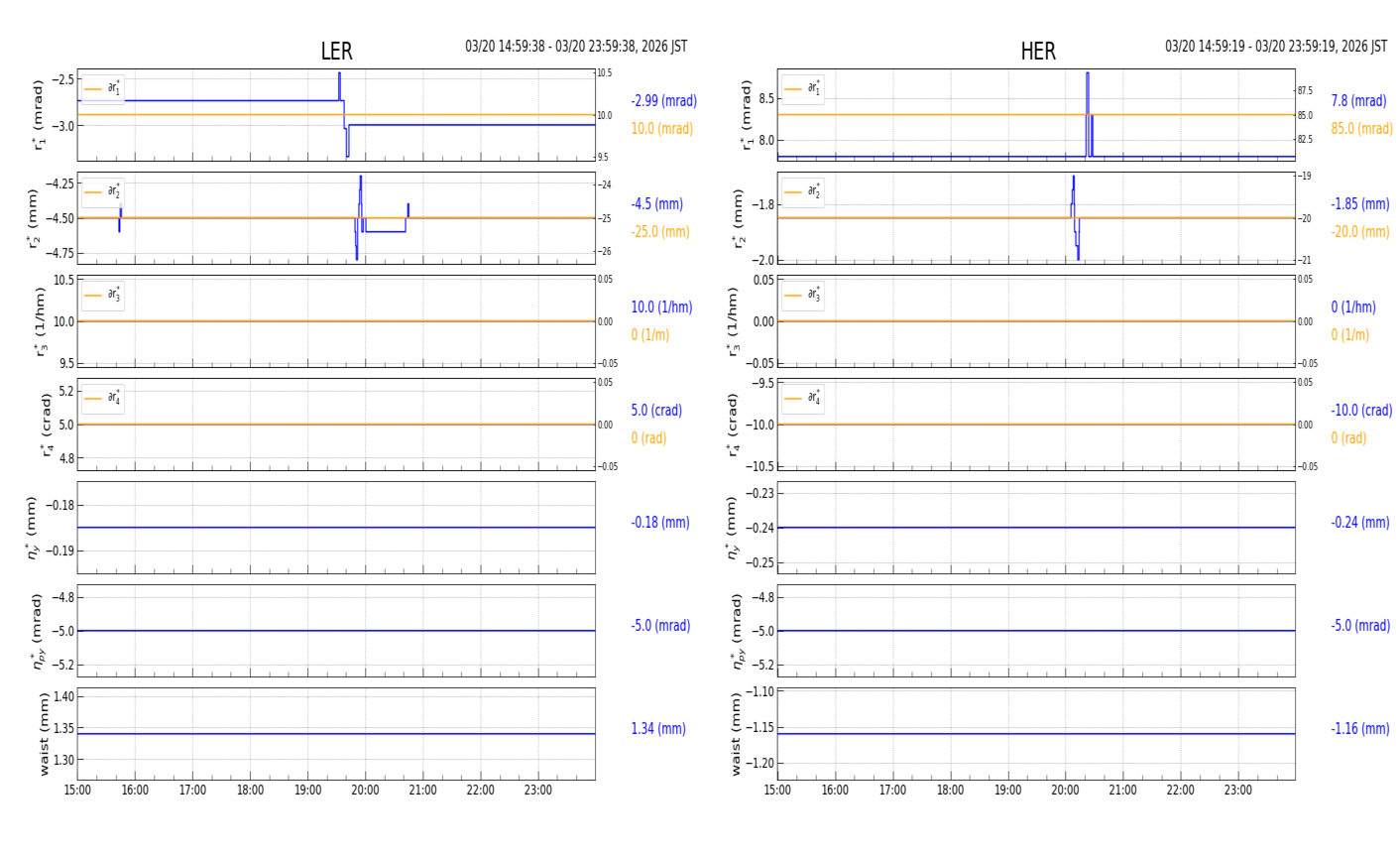Screen dimensions: 1400x857
Task: Click the orange 85.0 (mrad) value label
Action: coord(1361,129)
